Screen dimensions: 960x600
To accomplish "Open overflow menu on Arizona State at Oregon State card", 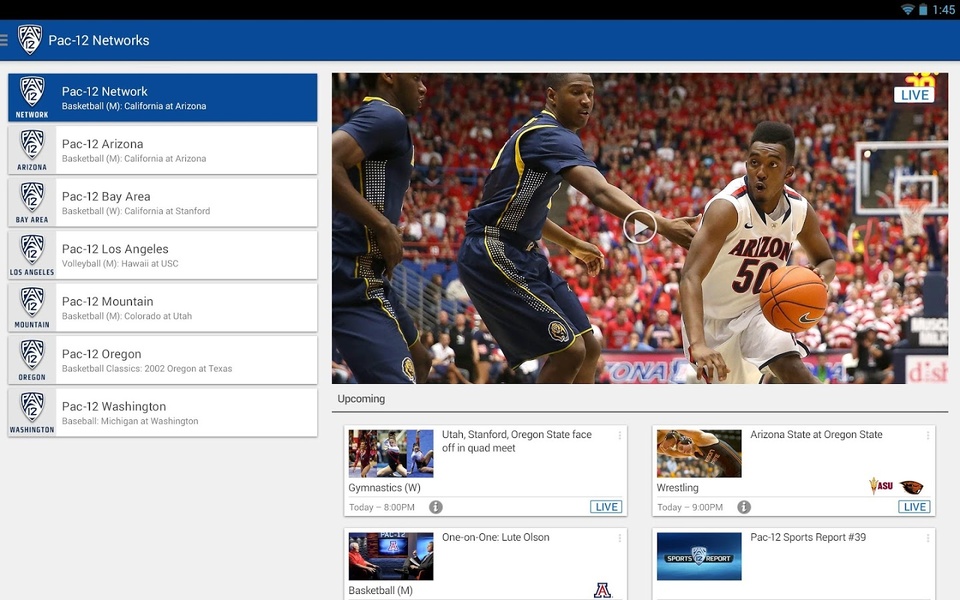I will tap(928, 435).
